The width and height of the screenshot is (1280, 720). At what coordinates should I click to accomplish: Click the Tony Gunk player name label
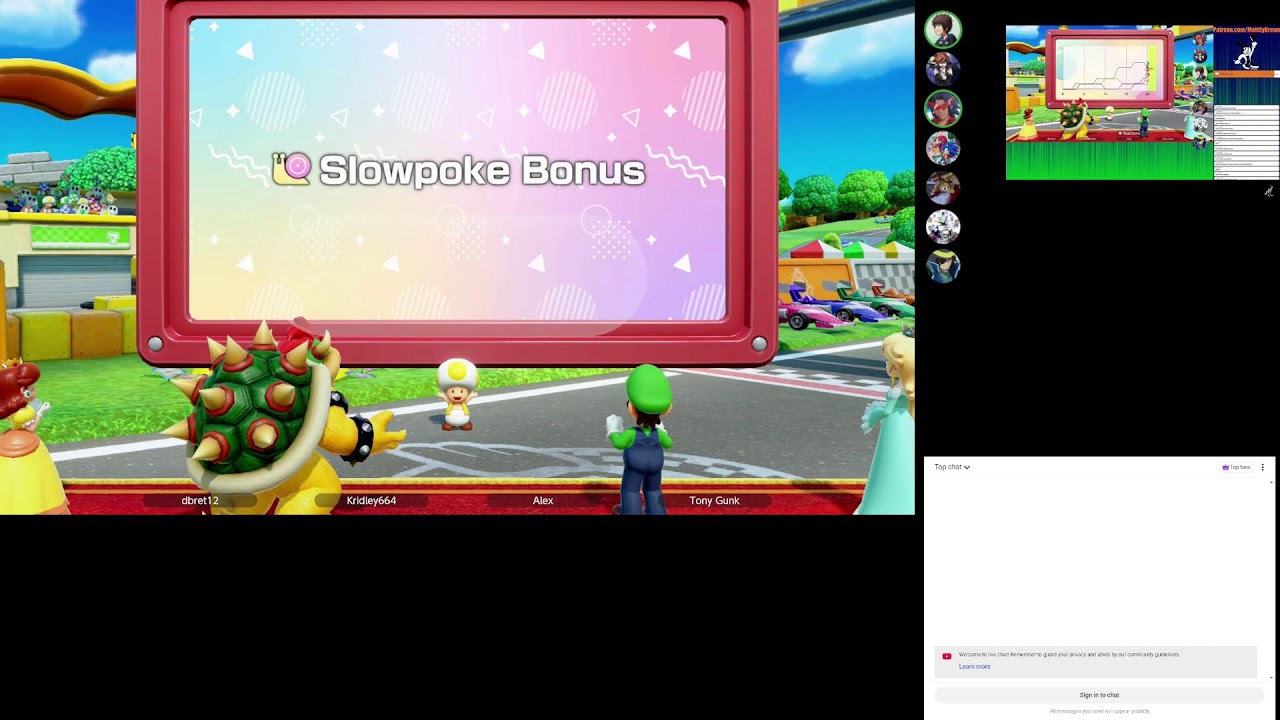coord(714,500)
